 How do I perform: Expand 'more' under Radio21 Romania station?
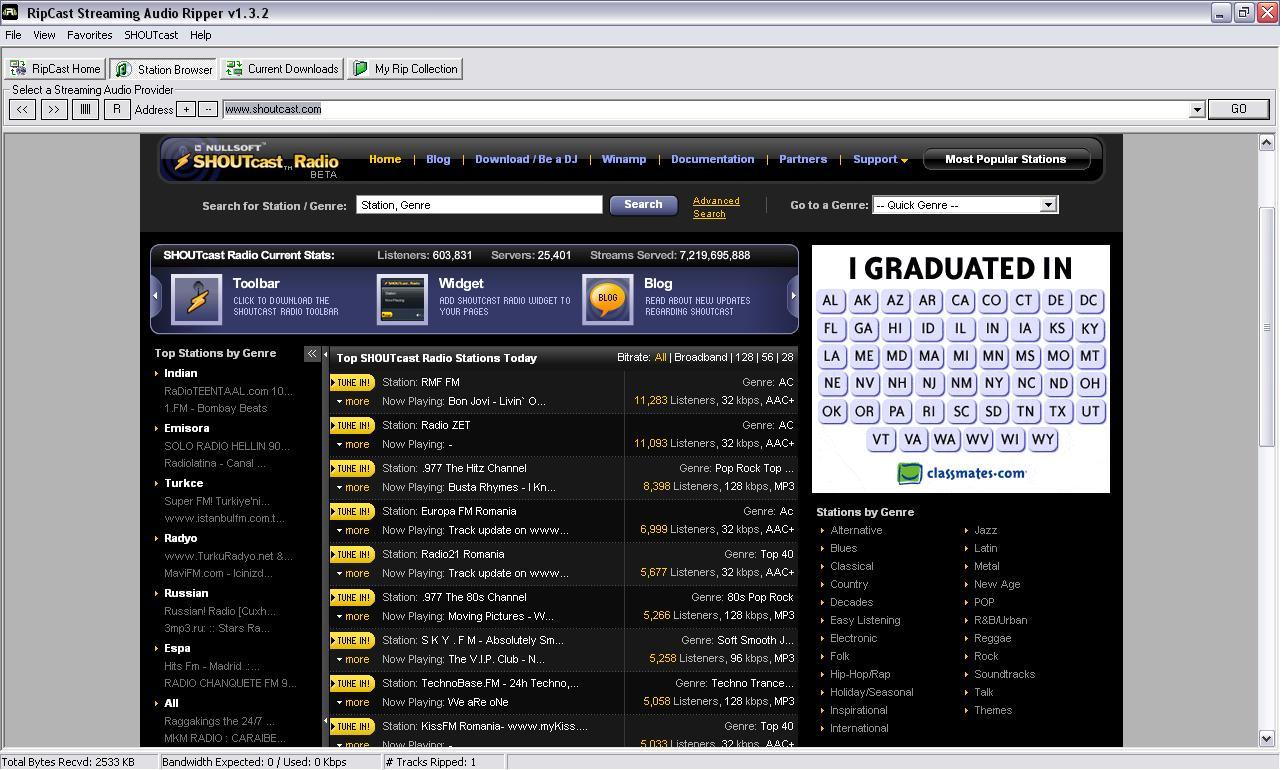click(353, 573)
